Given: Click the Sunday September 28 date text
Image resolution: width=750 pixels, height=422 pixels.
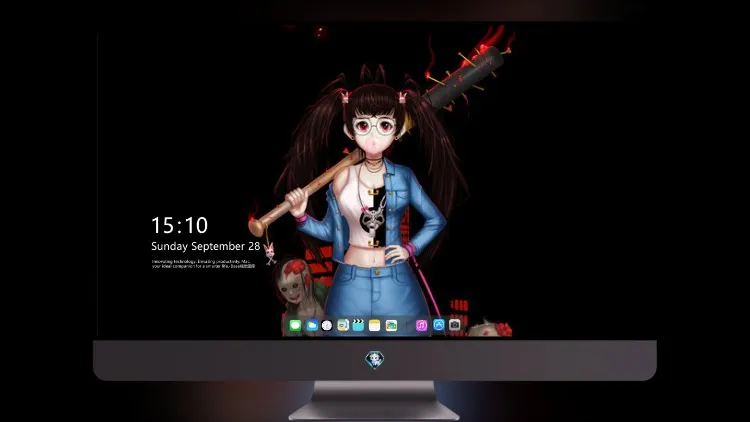Looking at the screenshot, I should pyautogui.click(x=205, y=246).
